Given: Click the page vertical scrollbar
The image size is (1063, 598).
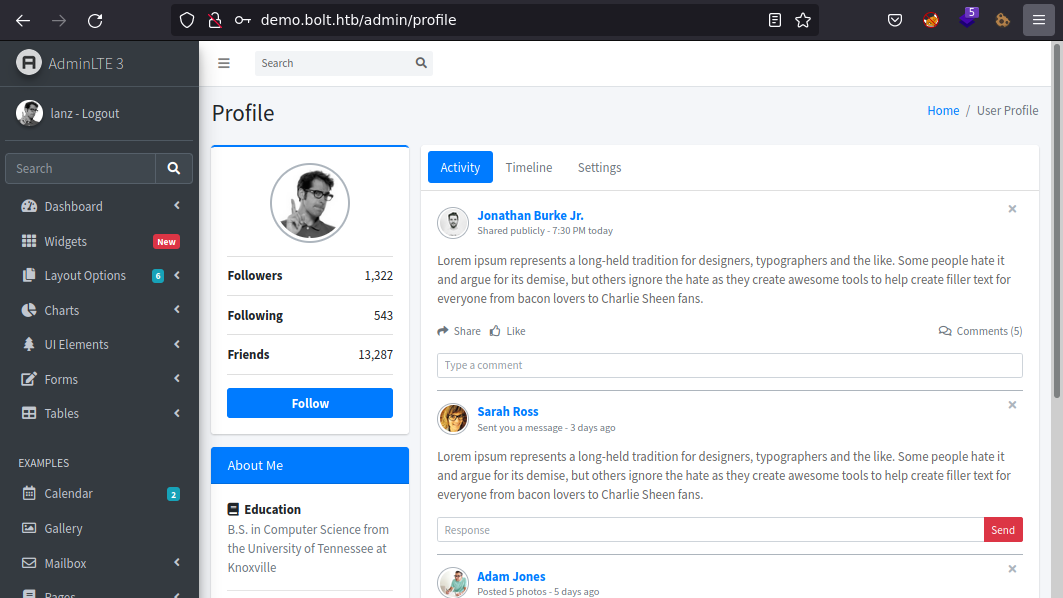Looking at the screenshot, I should [x=1057, y=221].
